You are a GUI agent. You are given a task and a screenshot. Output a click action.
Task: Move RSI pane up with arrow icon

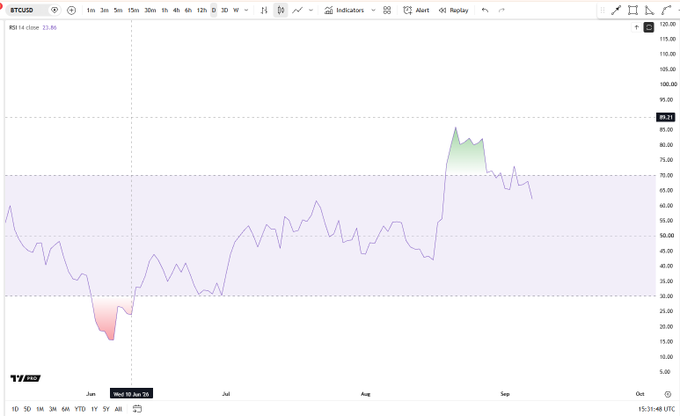(x=636, y=27)
